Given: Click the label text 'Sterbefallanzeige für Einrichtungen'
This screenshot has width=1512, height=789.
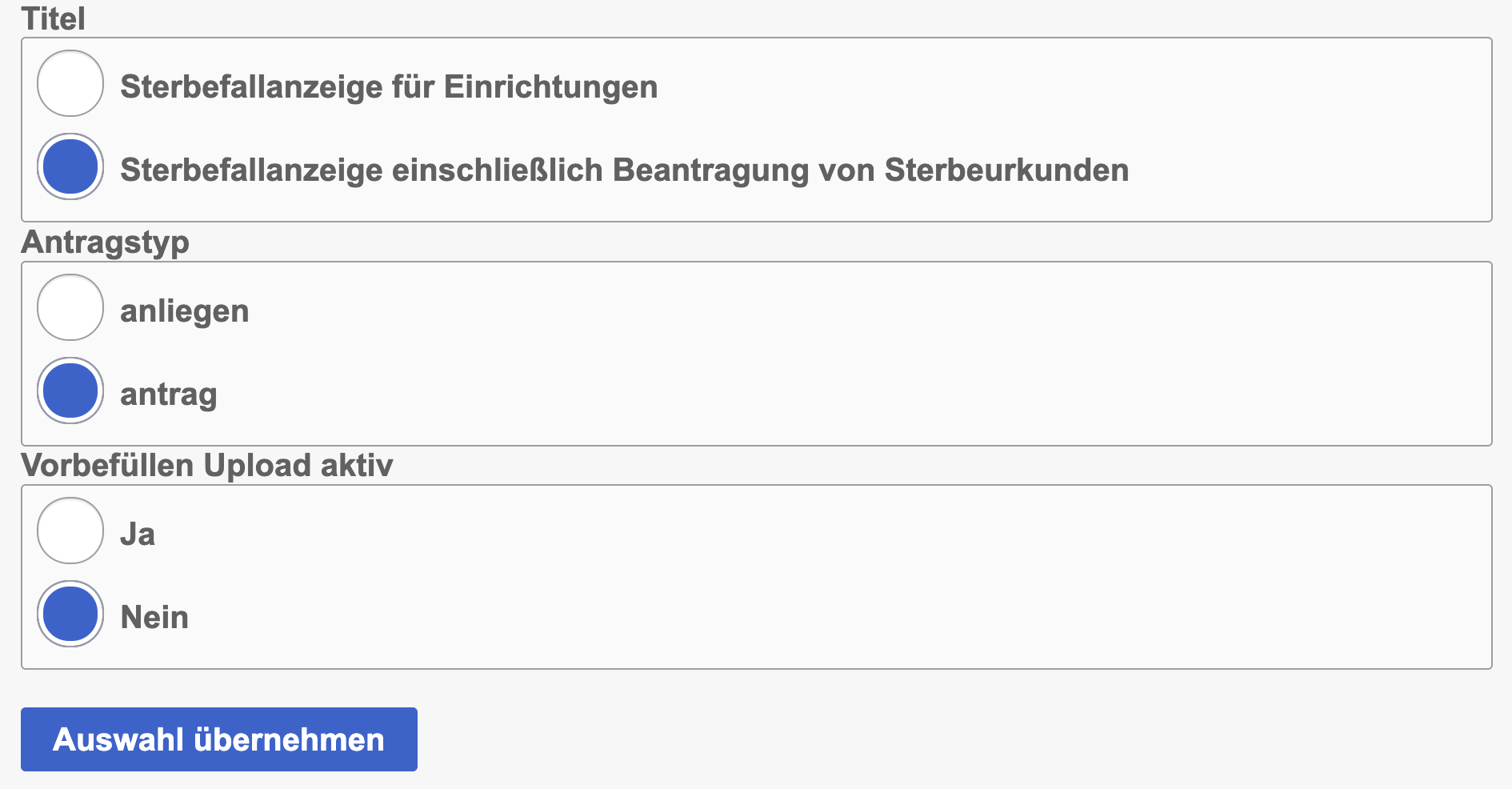Looking at the screenshot, I should 388,88.
